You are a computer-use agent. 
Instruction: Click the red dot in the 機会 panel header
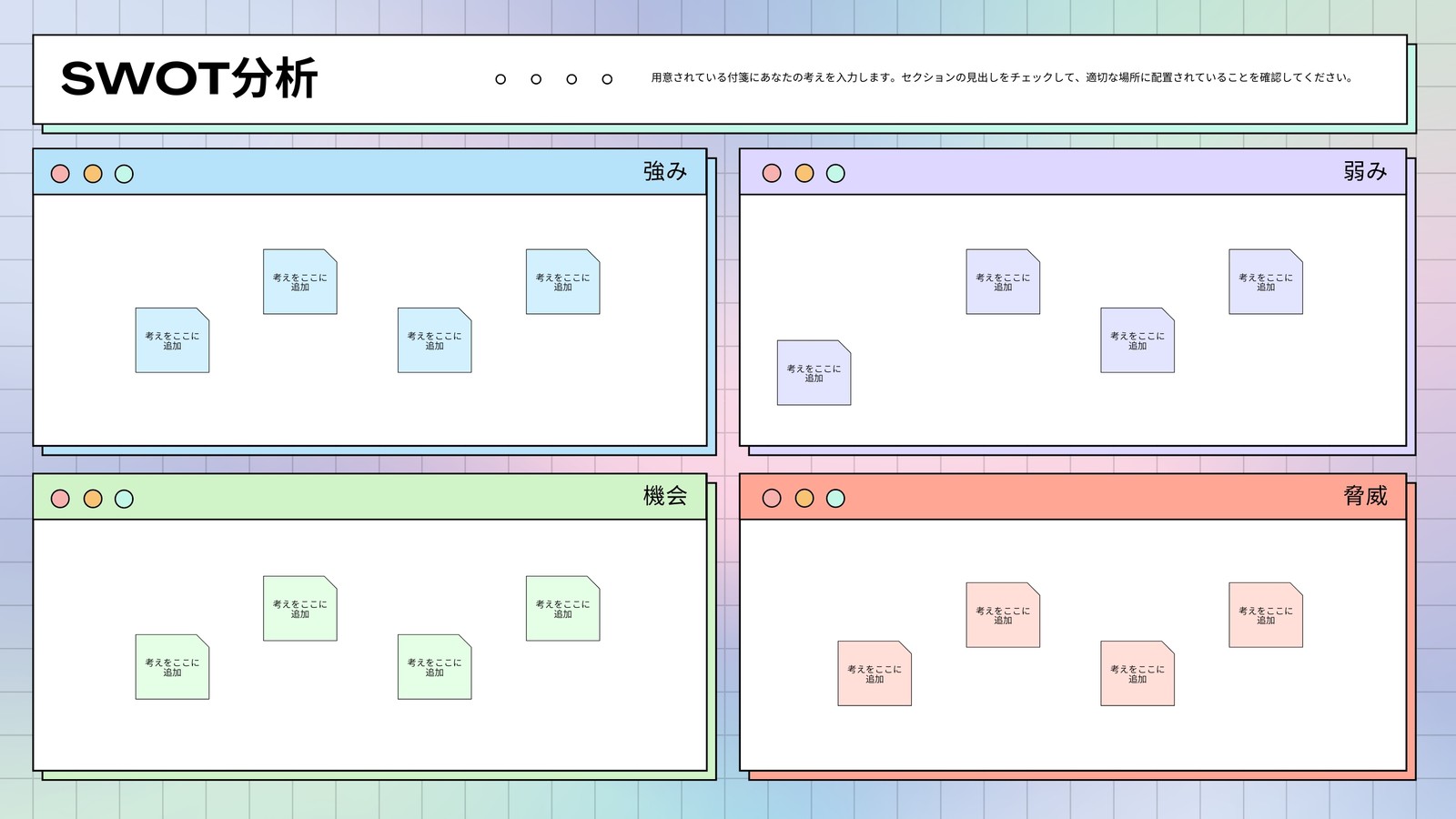click(60, 499)
